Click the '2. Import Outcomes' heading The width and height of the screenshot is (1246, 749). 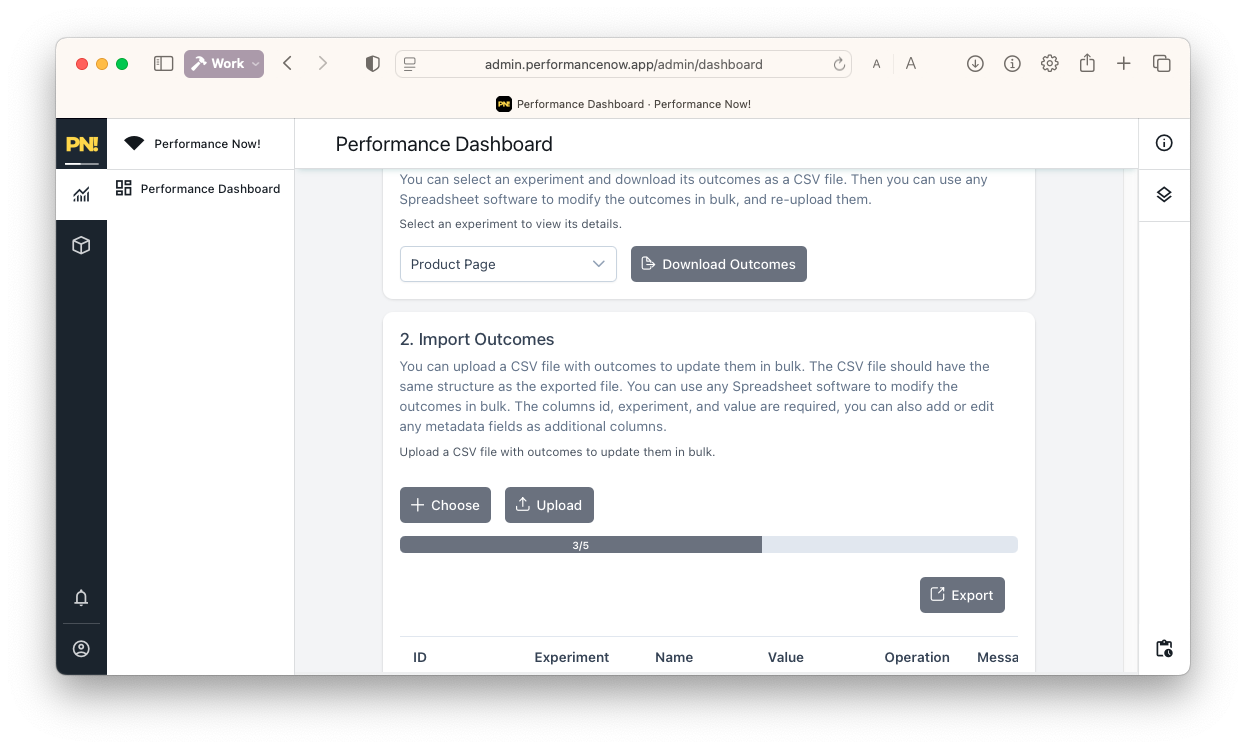pos(477,339)
